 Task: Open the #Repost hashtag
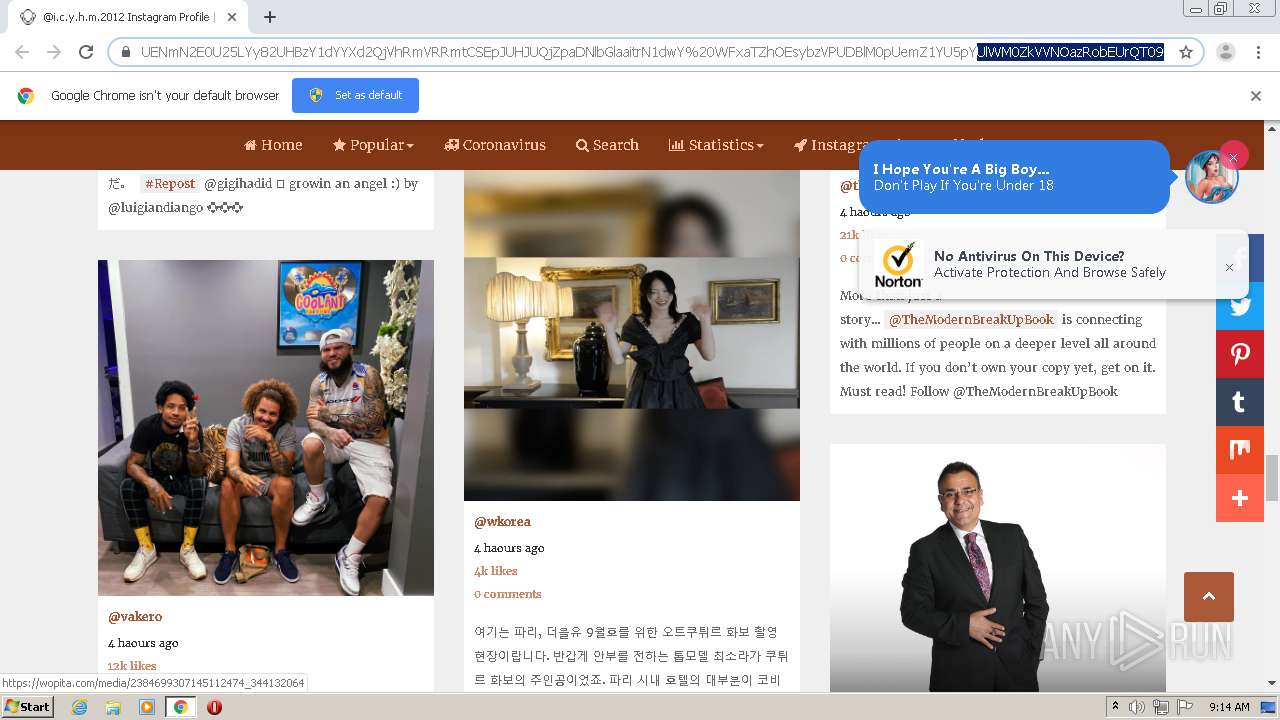click(170, 184)
